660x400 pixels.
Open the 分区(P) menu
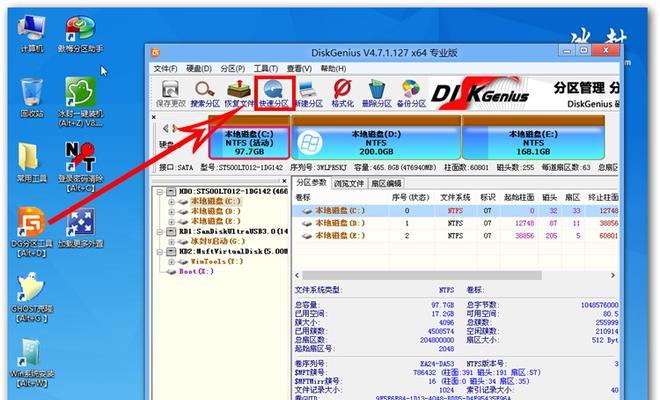[x=232, y=69]
